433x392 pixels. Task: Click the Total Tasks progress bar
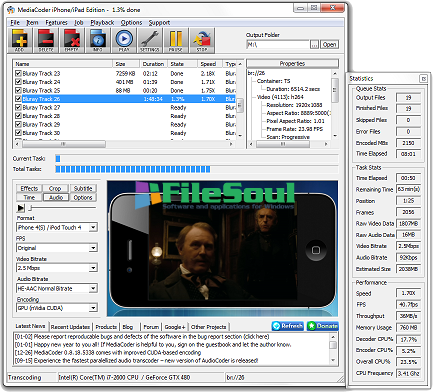click(197, 169)
